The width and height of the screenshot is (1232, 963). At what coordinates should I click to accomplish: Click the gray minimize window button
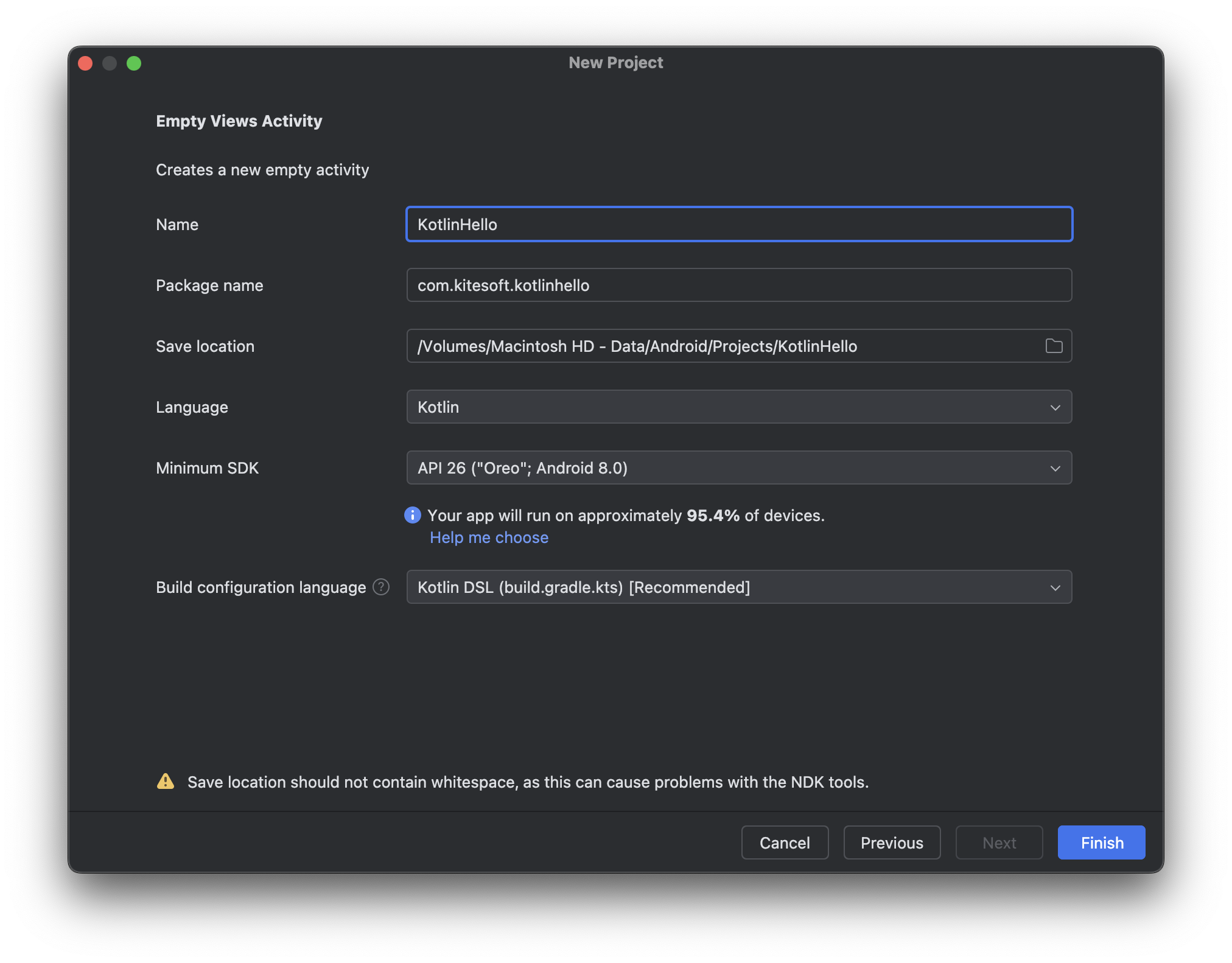coord(110,63)
